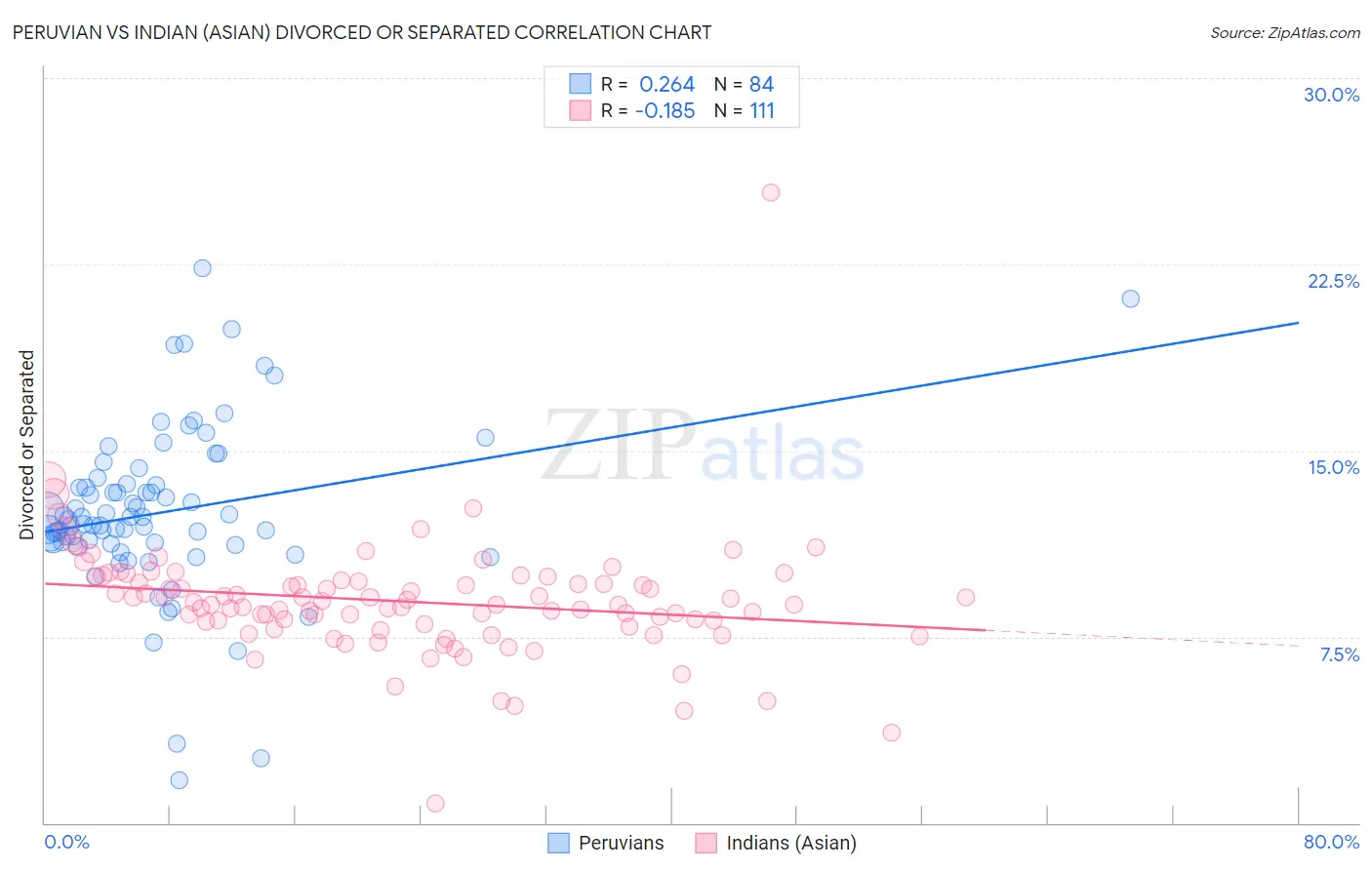Select the Indians (Asian) legend label
The image size is (1372, 870).
click(791, 843)
